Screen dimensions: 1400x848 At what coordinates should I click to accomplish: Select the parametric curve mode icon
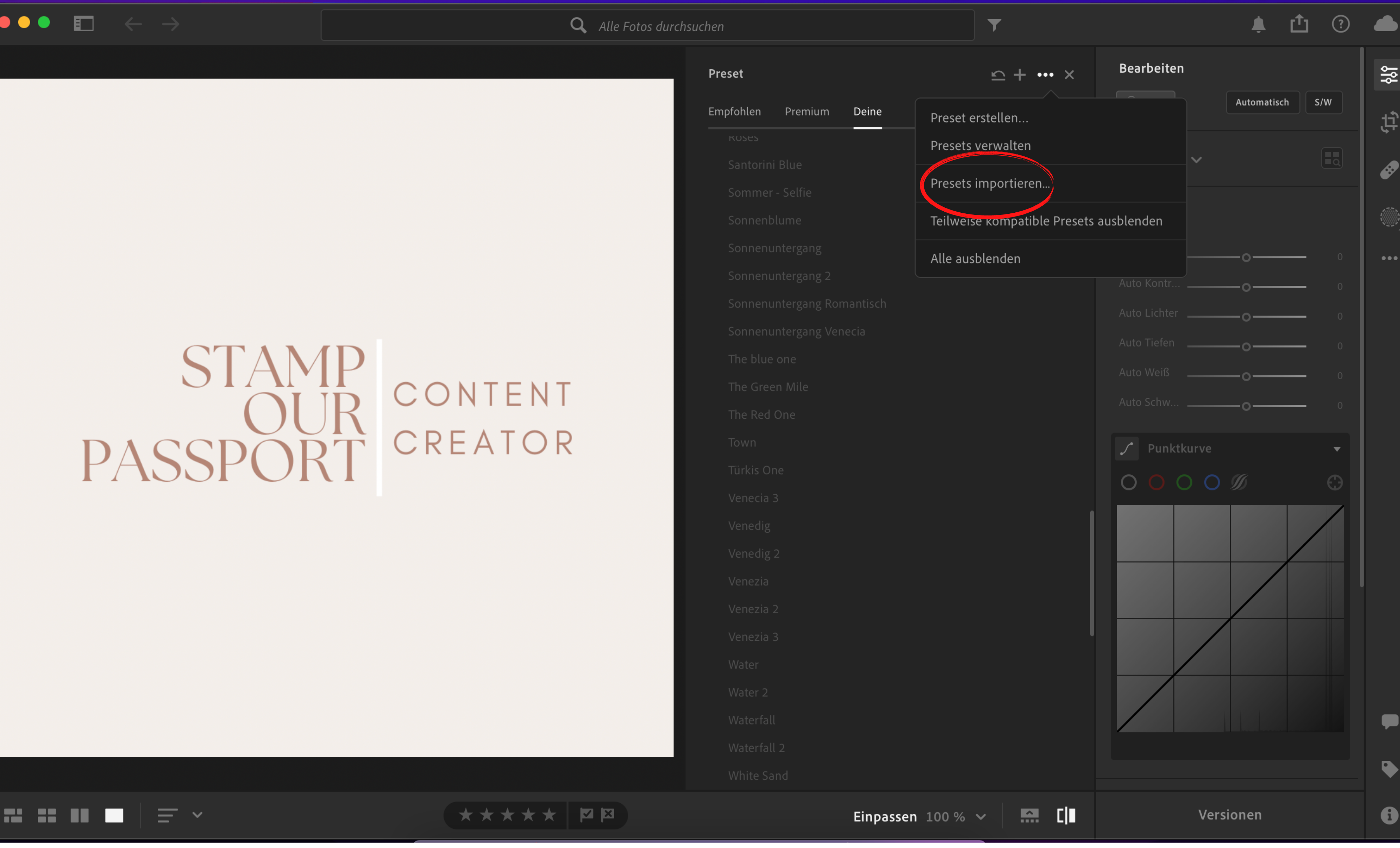tap(1239, 483)
